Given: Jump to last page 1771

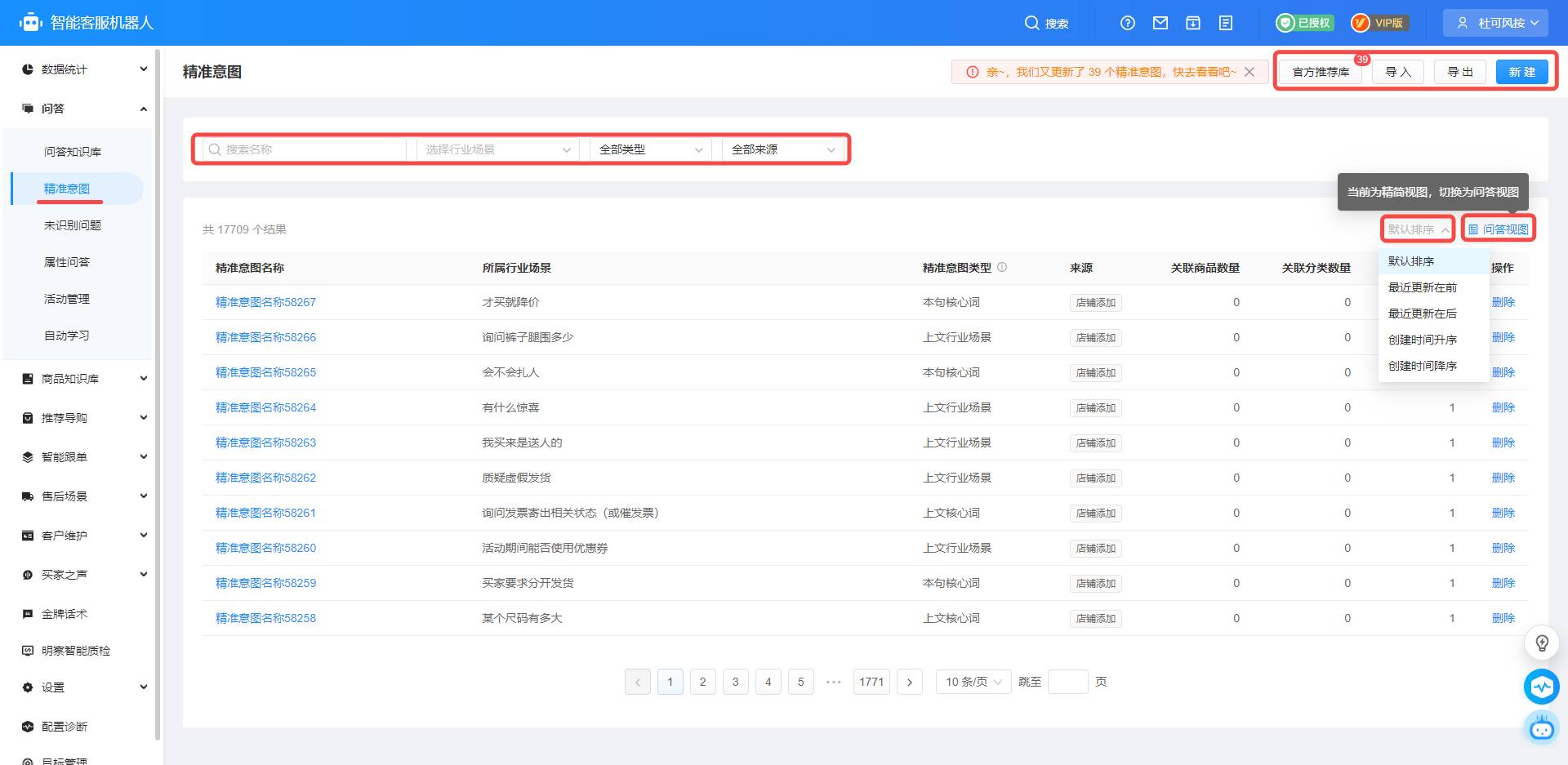Looking at the screenshot, I should (x=871, y=682).
